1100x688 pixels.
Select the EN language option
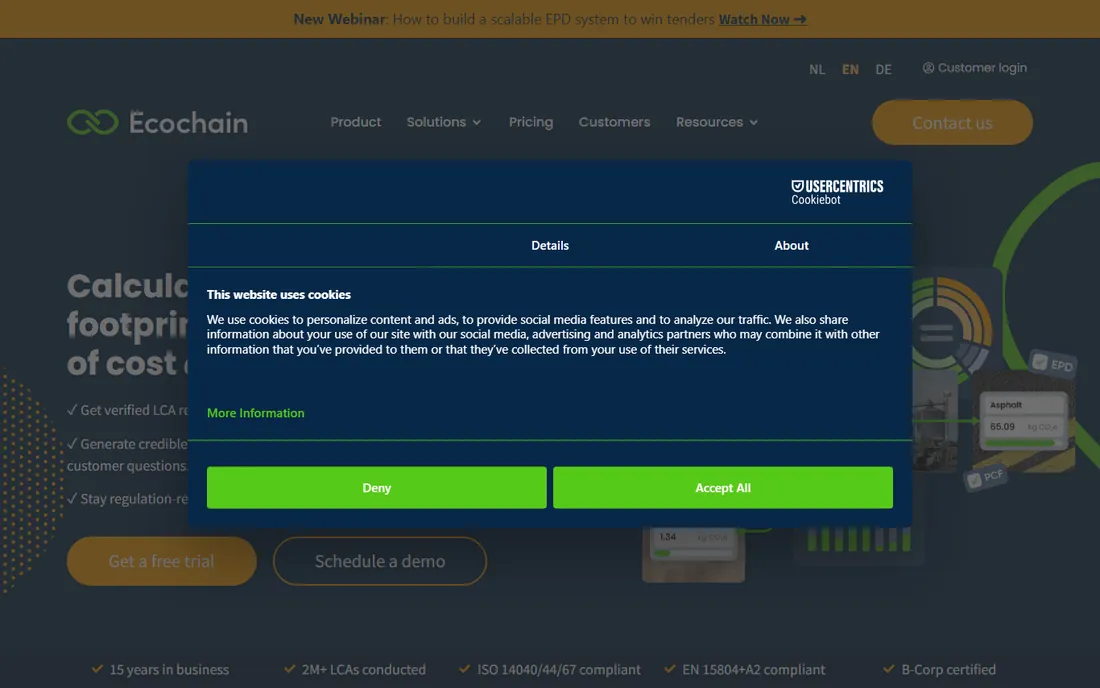(850, 69)
